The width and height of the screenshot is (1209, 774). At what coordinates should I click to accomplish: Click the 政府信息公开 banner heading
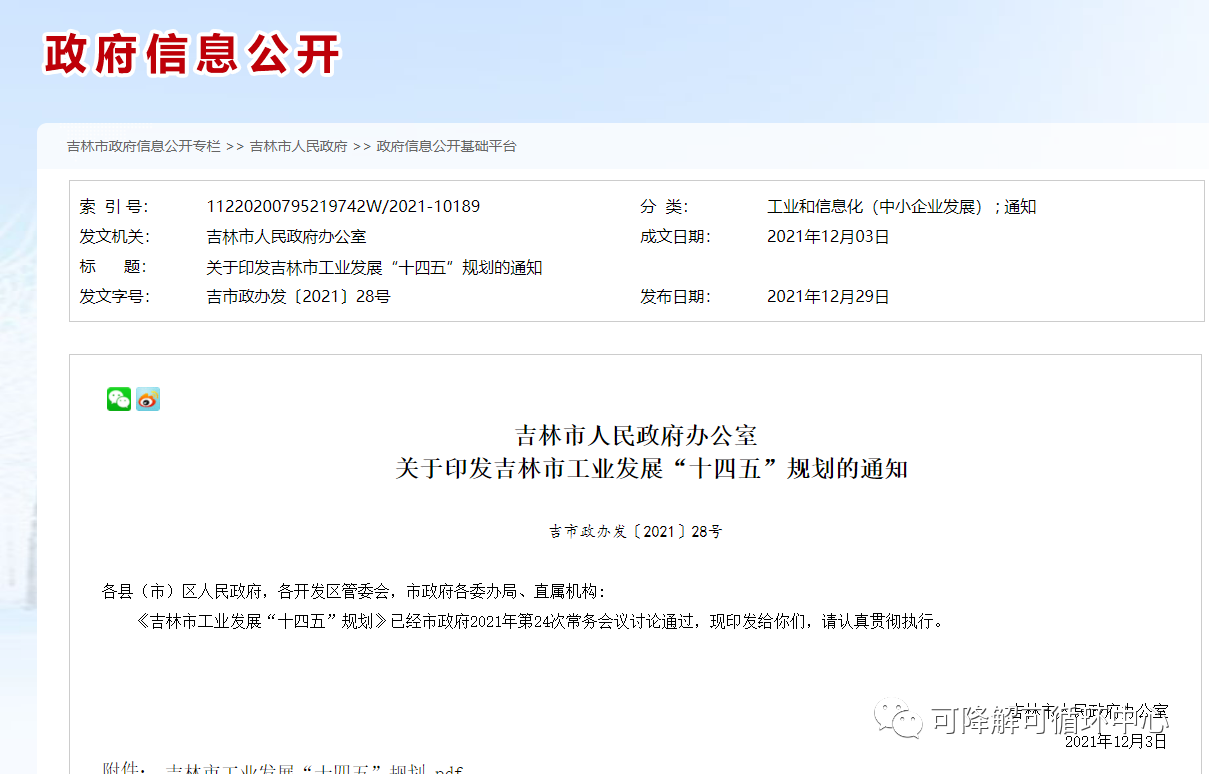click(194, 57)
